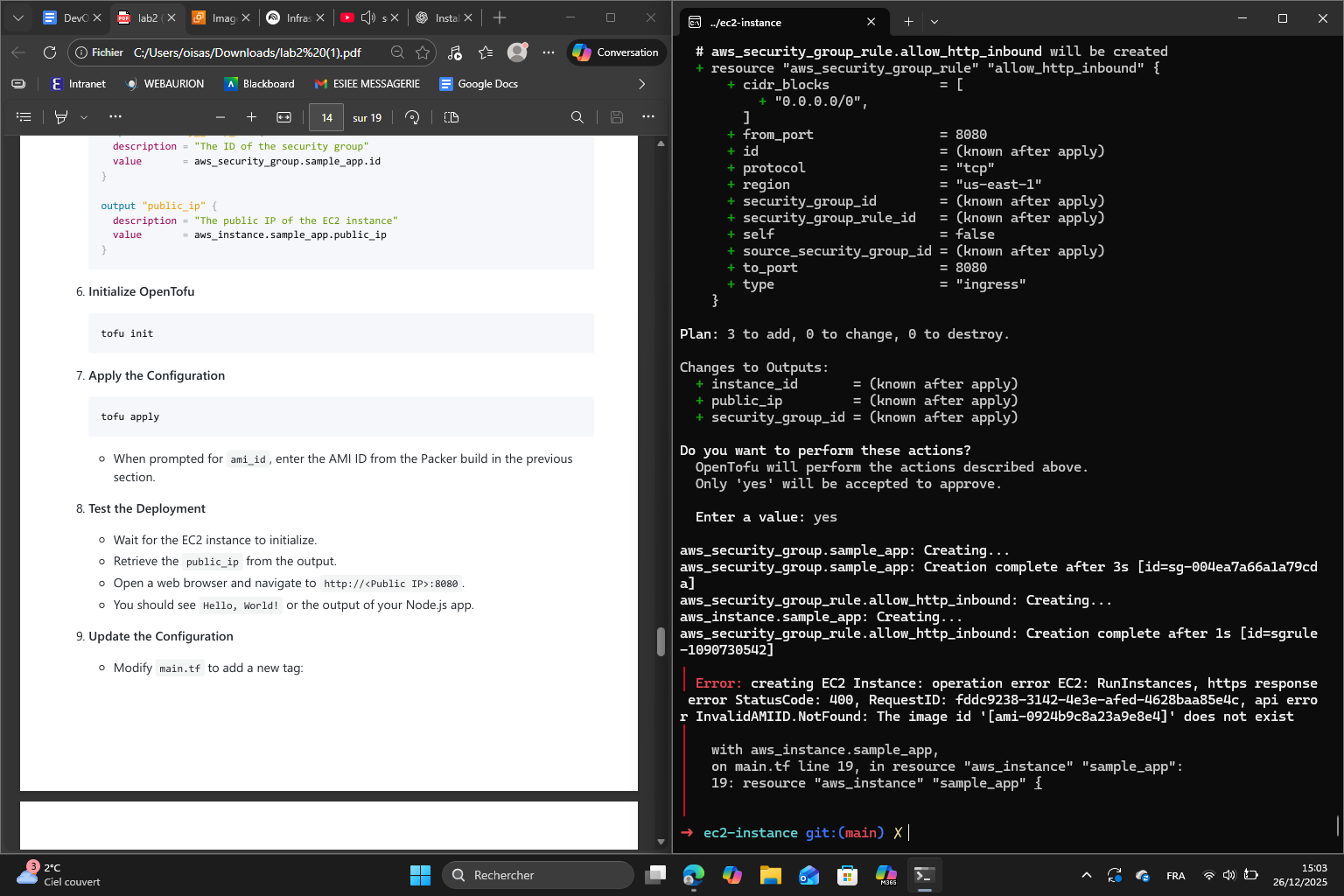Rotate the PDF using the rotate icon
The width and height of the screenshot is (1344, 896).
click(412, 117)
